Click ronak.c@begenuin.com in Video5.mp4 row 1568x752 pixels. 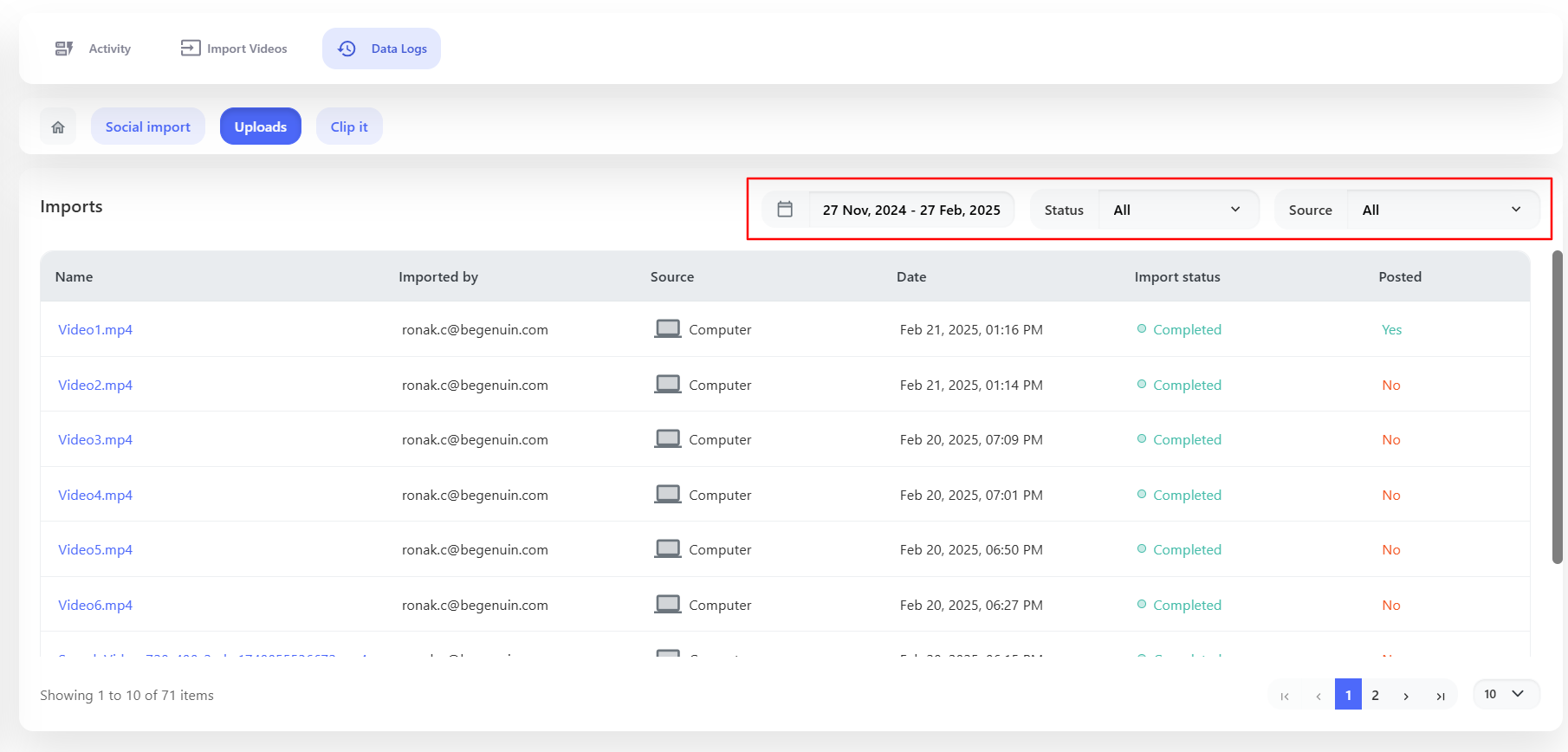click(x=475, y=549)
